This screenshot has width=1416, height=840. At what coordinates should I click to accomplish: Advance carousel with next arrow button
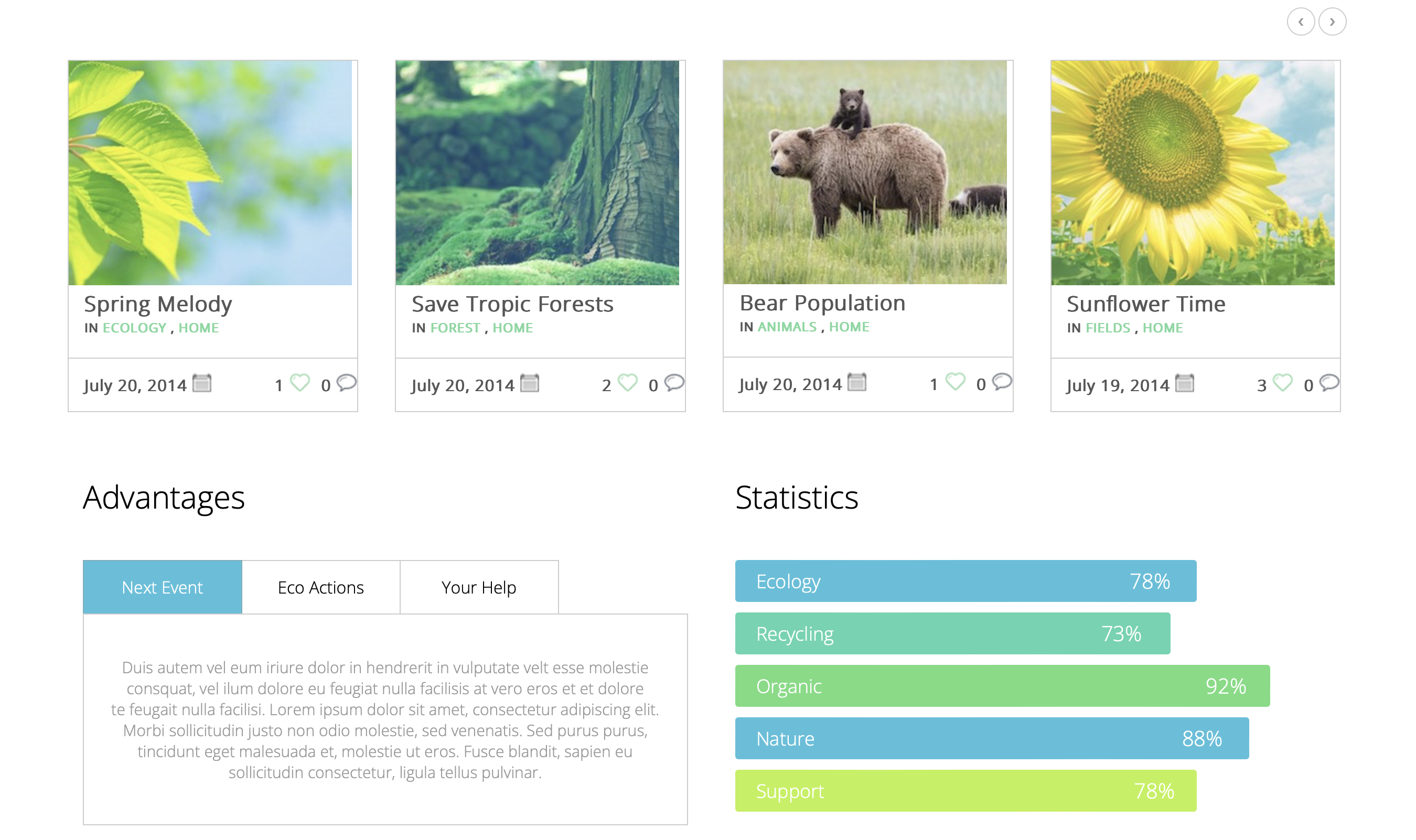click(1332, 21)
